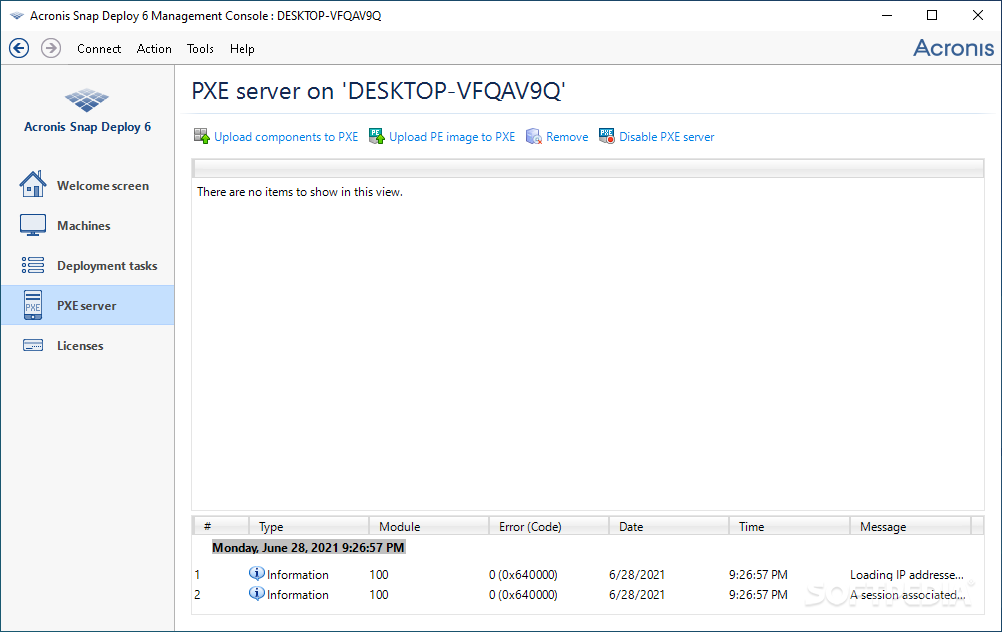Click log row number 2
The image size is (1002, 632).
point(197,594)
